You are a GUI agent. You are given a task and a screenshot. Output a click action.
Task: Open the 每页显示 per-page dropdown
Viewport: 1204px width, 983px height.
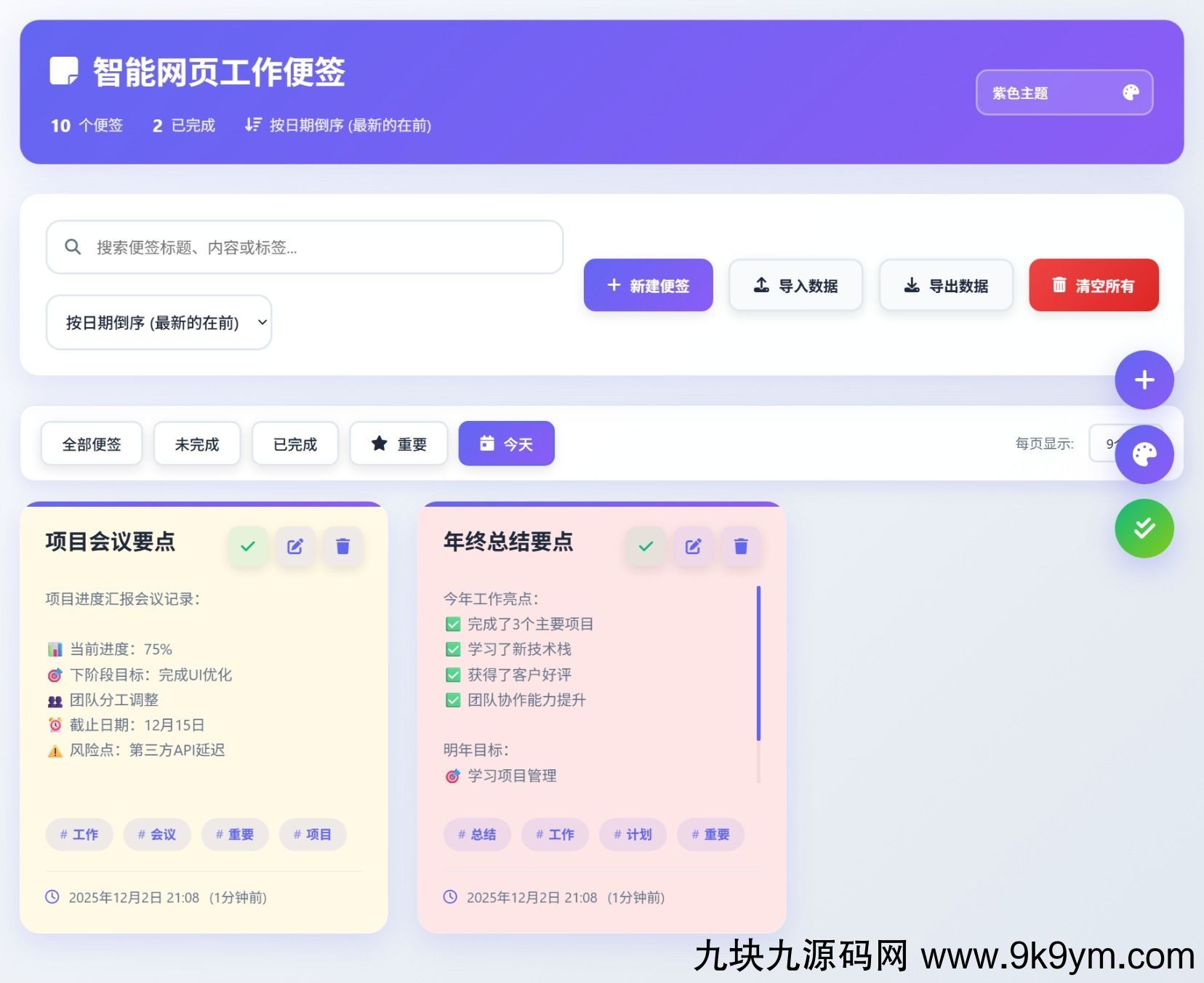tap(1108, 444)
